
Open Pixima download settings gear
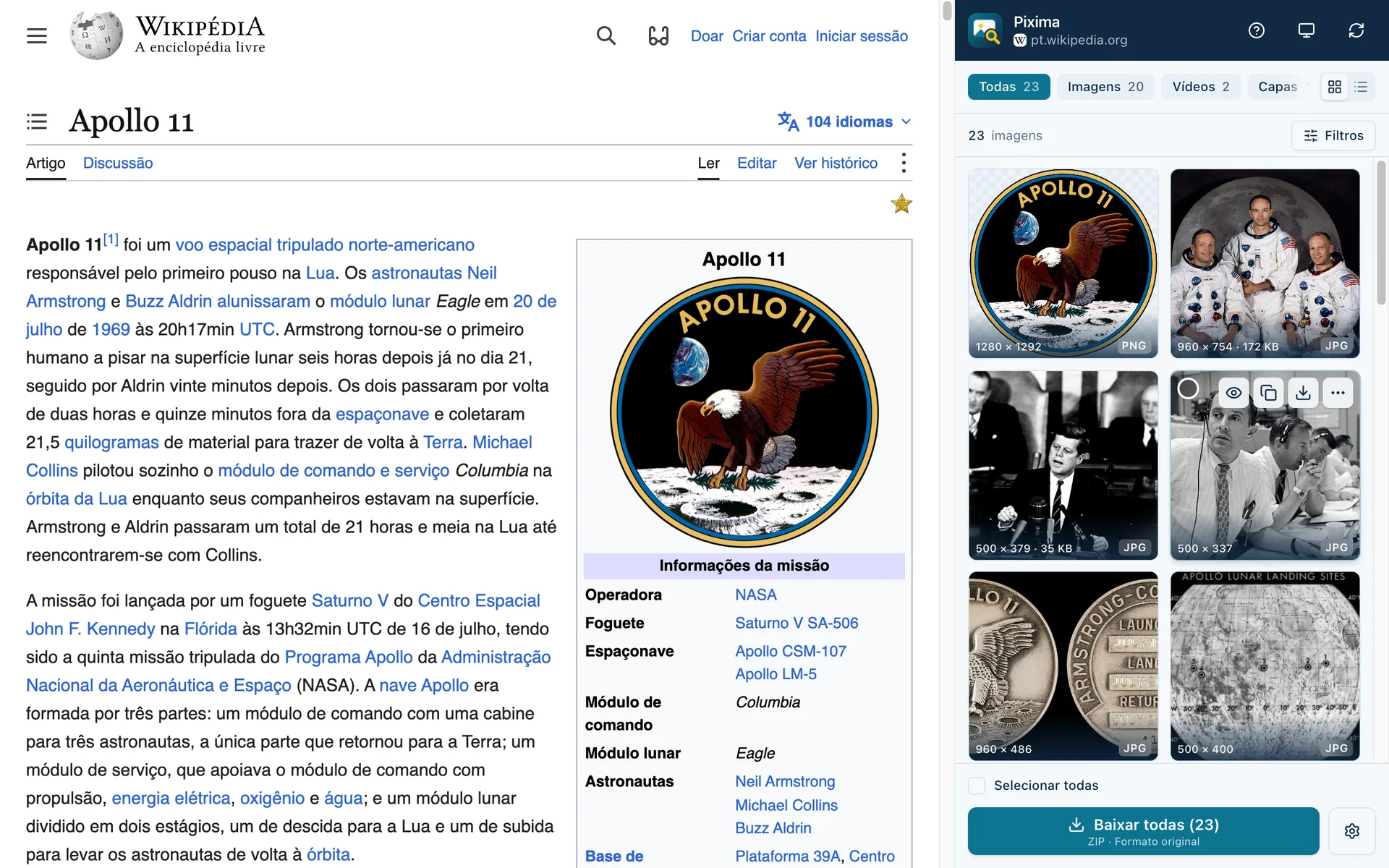click(x=1351, y=831)
